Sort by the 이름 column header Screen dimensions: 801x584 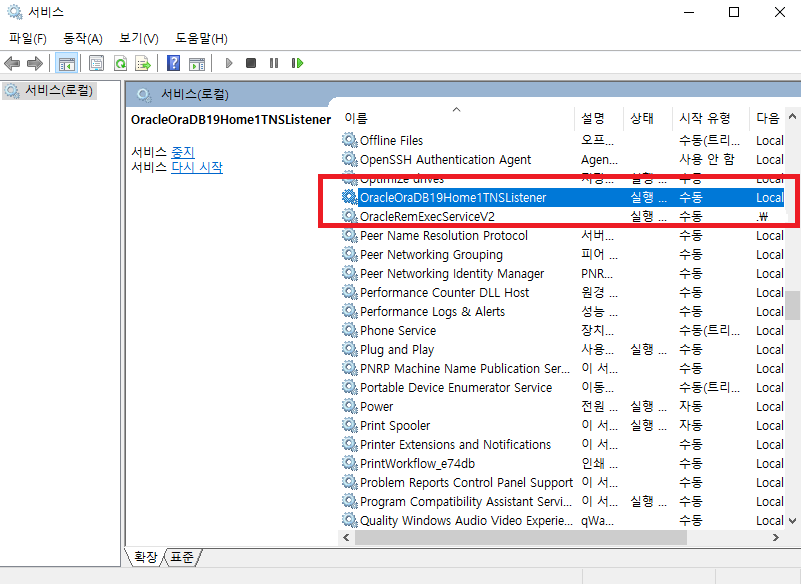tap(457, 118)
